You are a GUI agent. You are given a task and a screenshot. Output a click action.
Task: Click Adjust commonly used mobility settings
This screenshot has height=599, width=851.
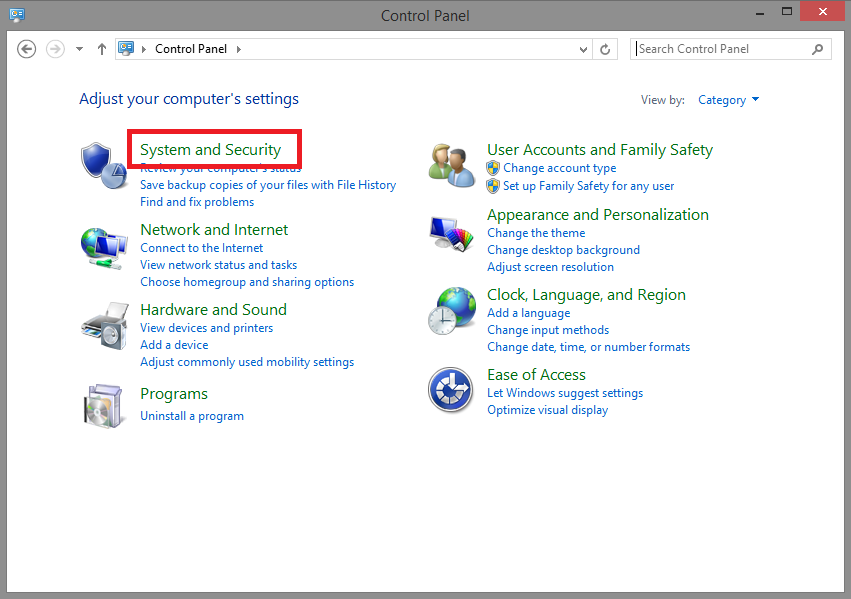(x=247, y=362)
